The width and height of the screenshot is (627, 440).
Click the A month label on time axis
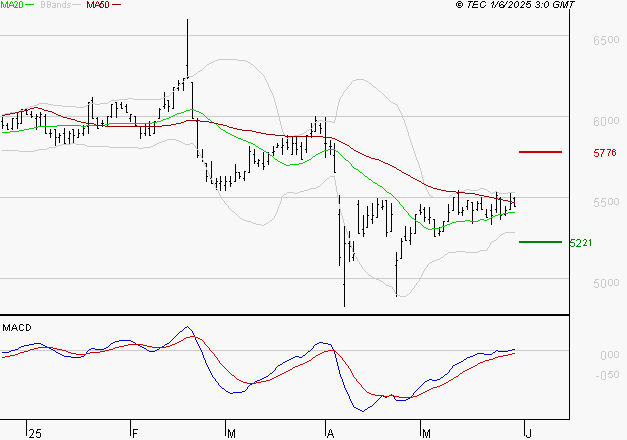point(330,434)
